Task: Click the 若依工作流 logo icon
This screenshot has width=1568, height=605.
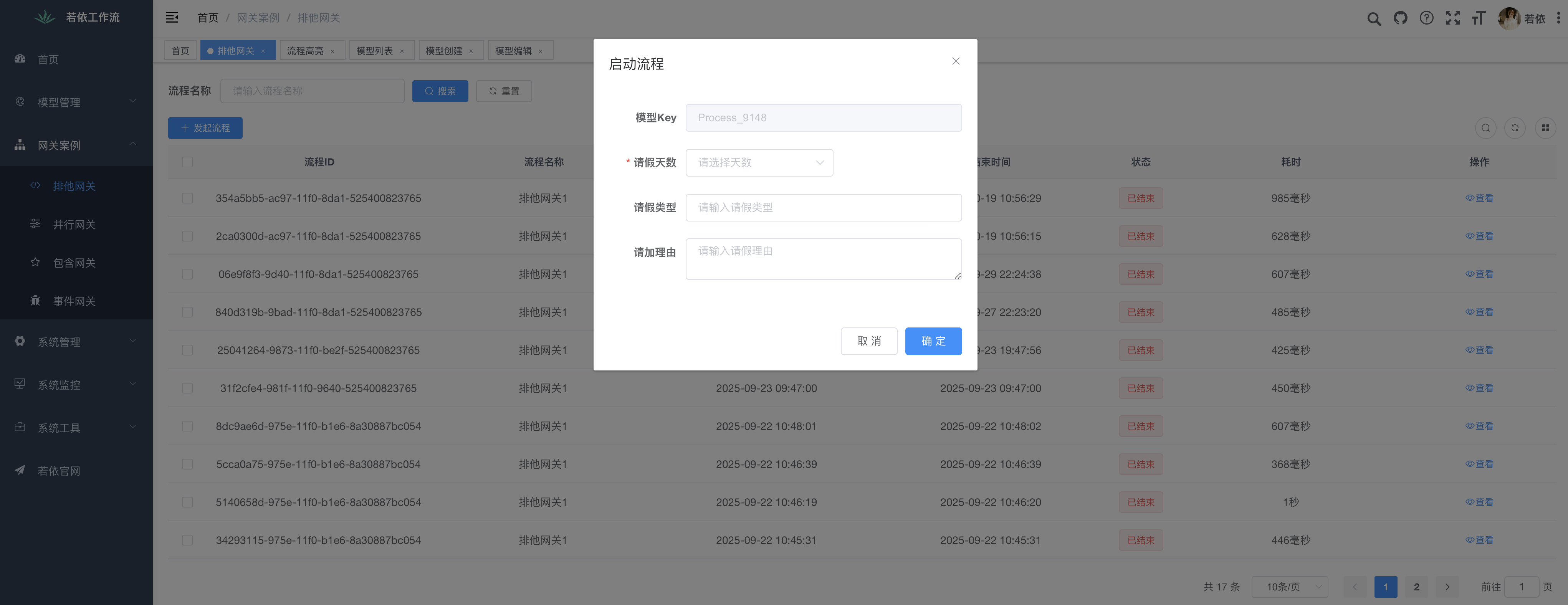Action: coord(45,17)
